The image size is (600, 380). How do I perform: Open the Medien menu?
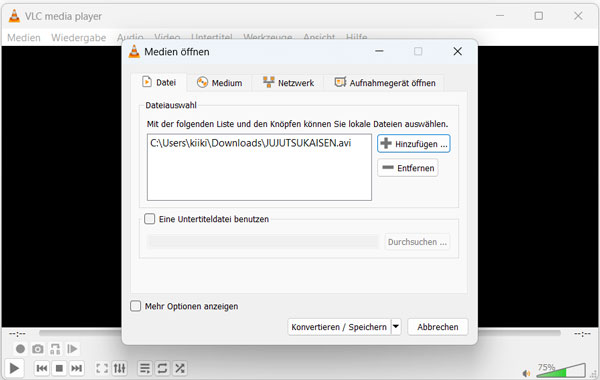pos(24,38)
